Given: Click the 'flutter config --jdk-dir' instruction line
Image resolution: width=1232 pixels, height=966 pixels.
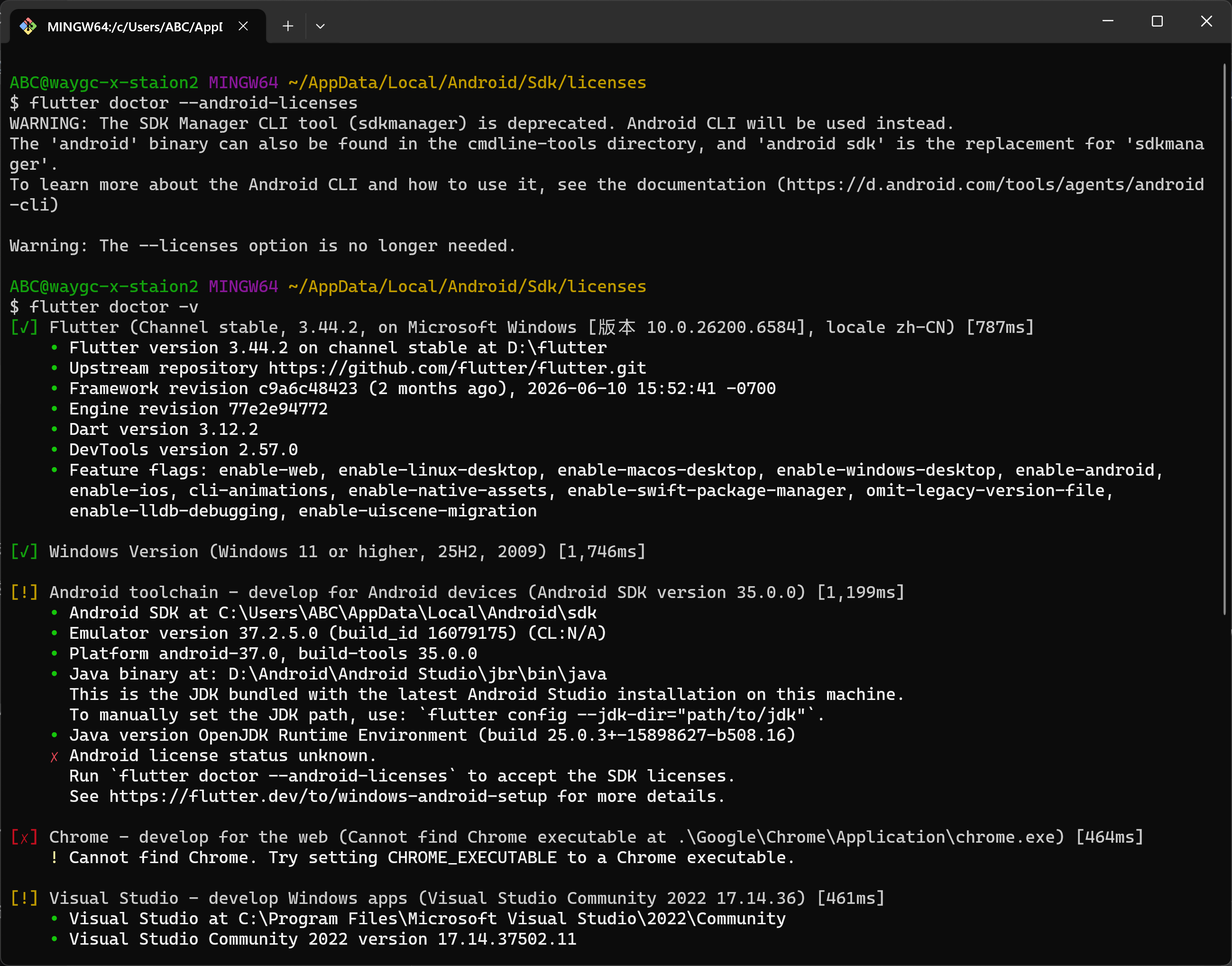Looking at the screenshot, I should (447, 715).
